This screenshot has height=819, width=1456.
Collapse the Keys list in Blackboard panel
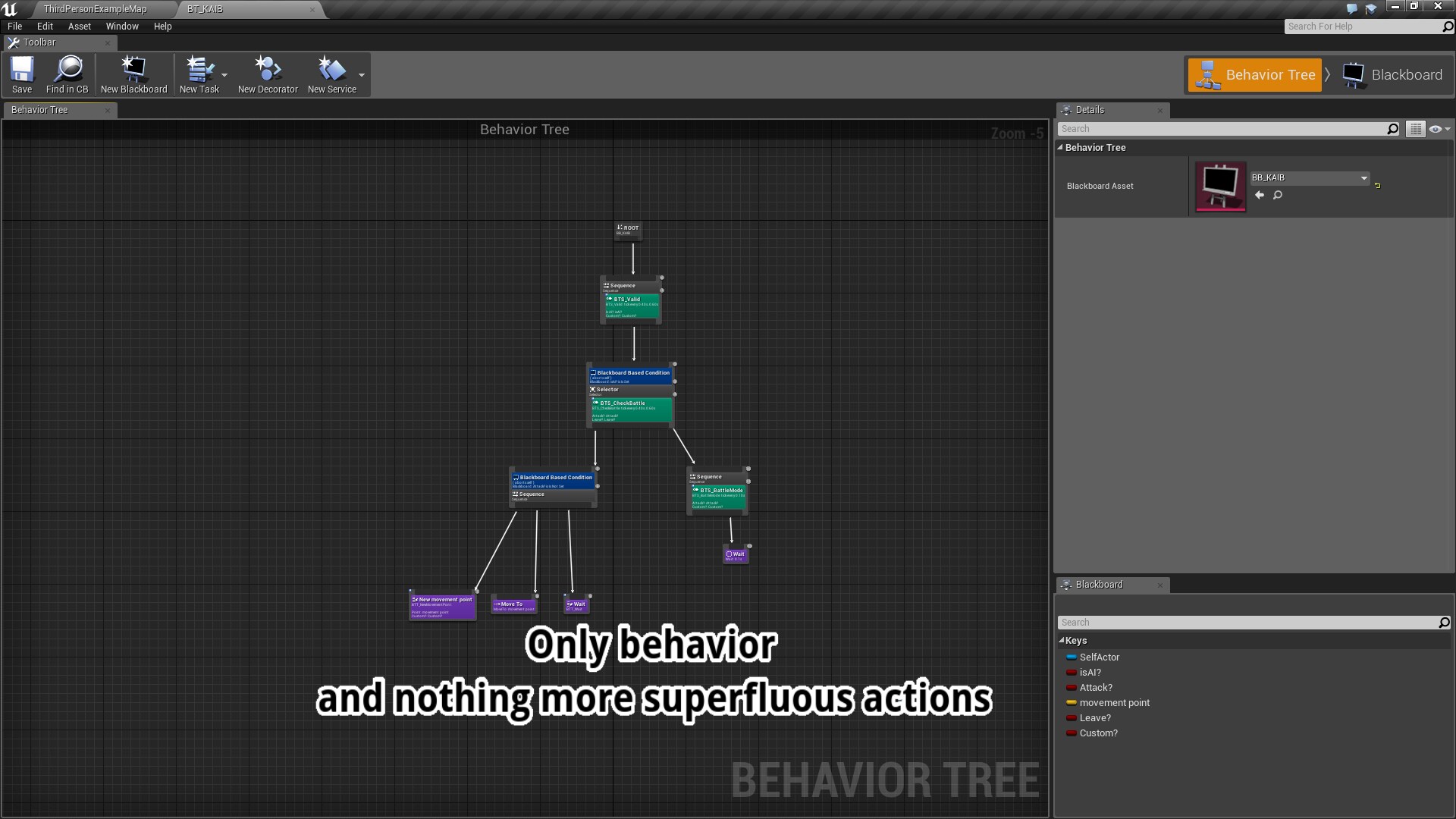coord(1060,640)
